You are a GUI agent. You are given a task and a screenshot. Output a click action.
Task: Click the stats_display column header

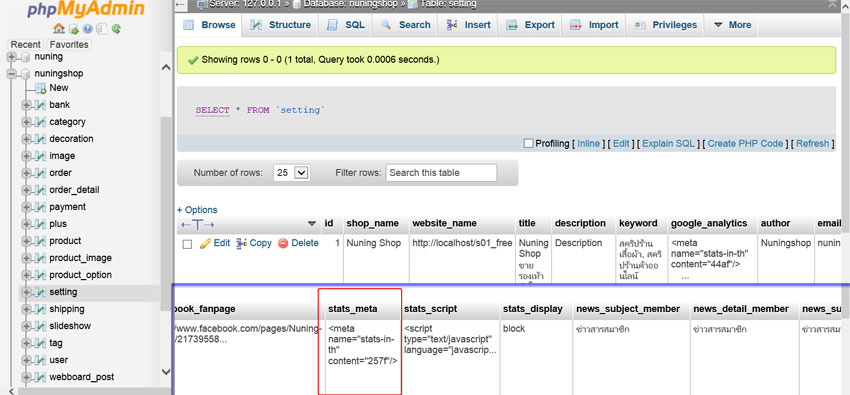[532, 309]
